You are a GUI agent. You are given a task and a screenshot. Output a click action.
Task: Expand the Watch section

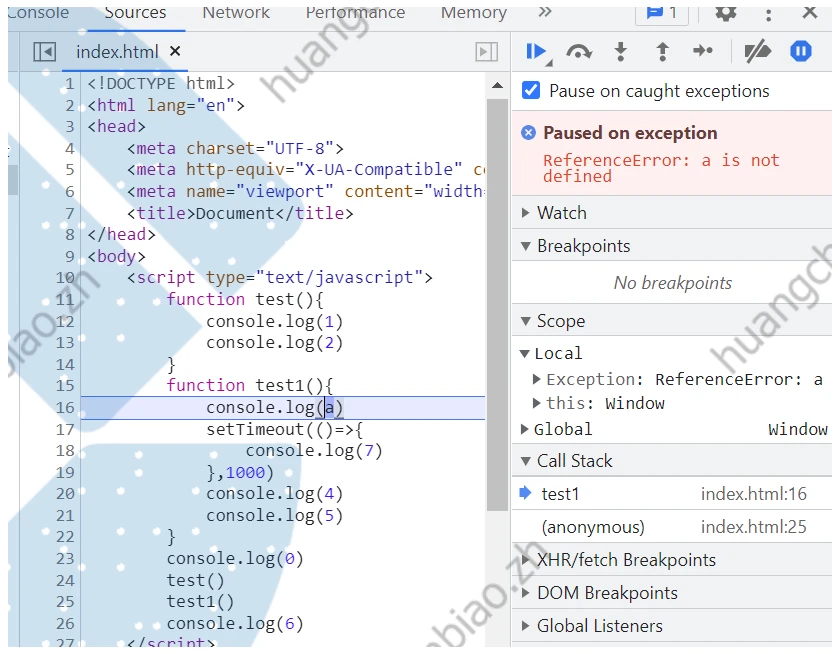671,213
